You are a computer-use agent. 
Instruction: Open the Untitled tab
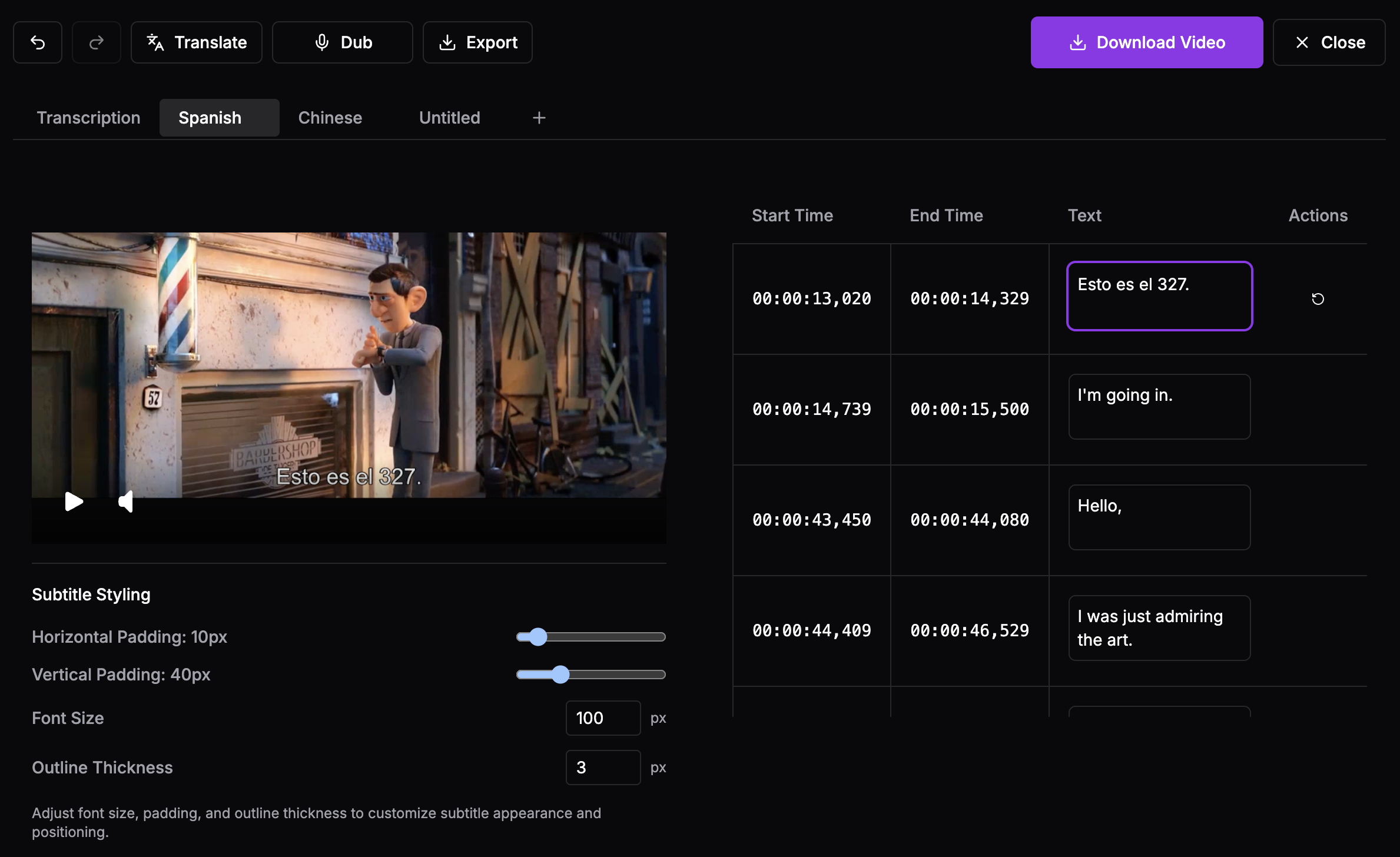[x=450, y=118]
